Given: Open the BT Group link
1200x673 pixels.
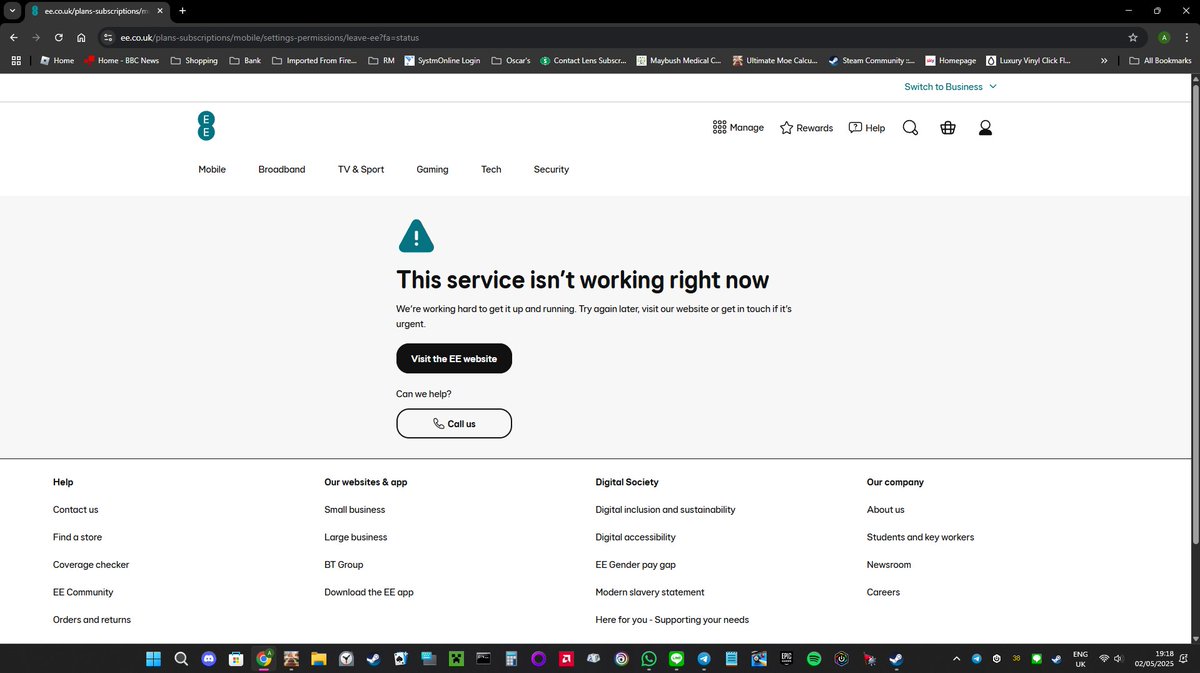Looking at the screenshot, I should point(344,564).
